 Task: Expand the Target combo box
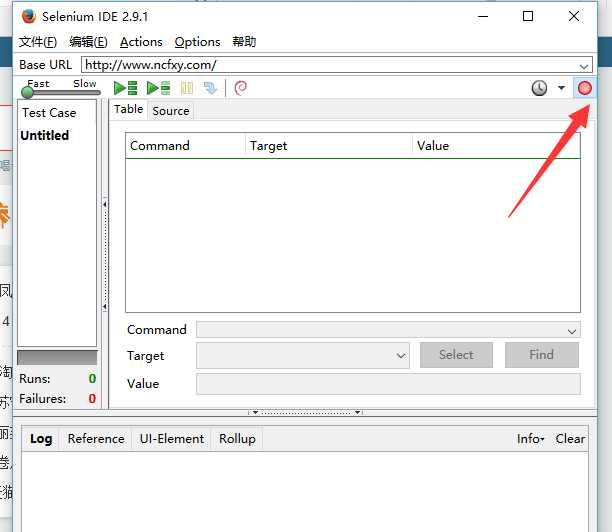click(401, 356)
